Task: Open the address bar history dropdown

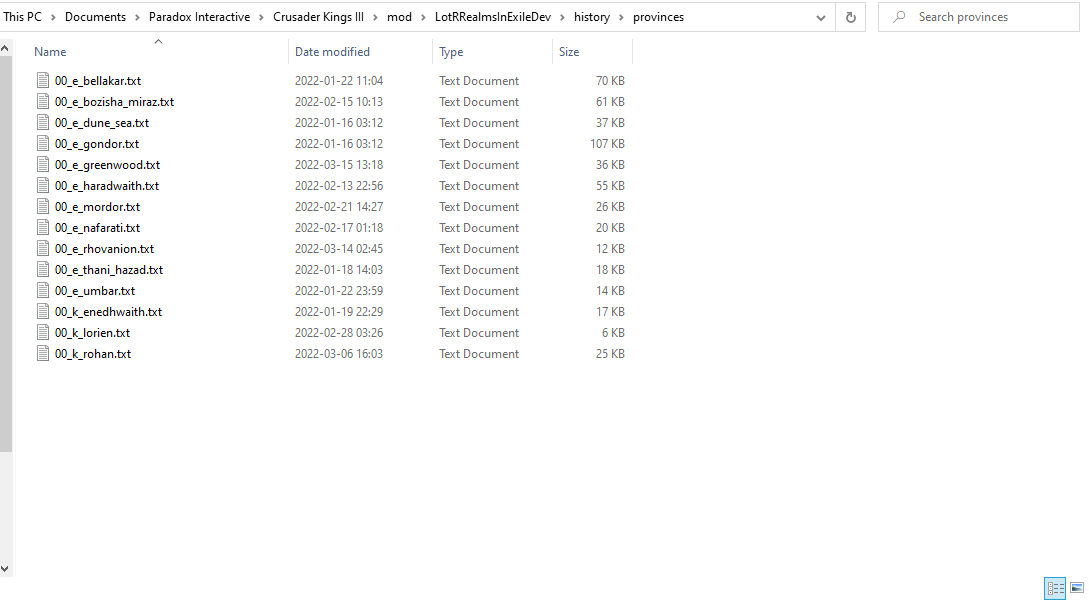Action: pyautogui.click(x=821, y=18)
